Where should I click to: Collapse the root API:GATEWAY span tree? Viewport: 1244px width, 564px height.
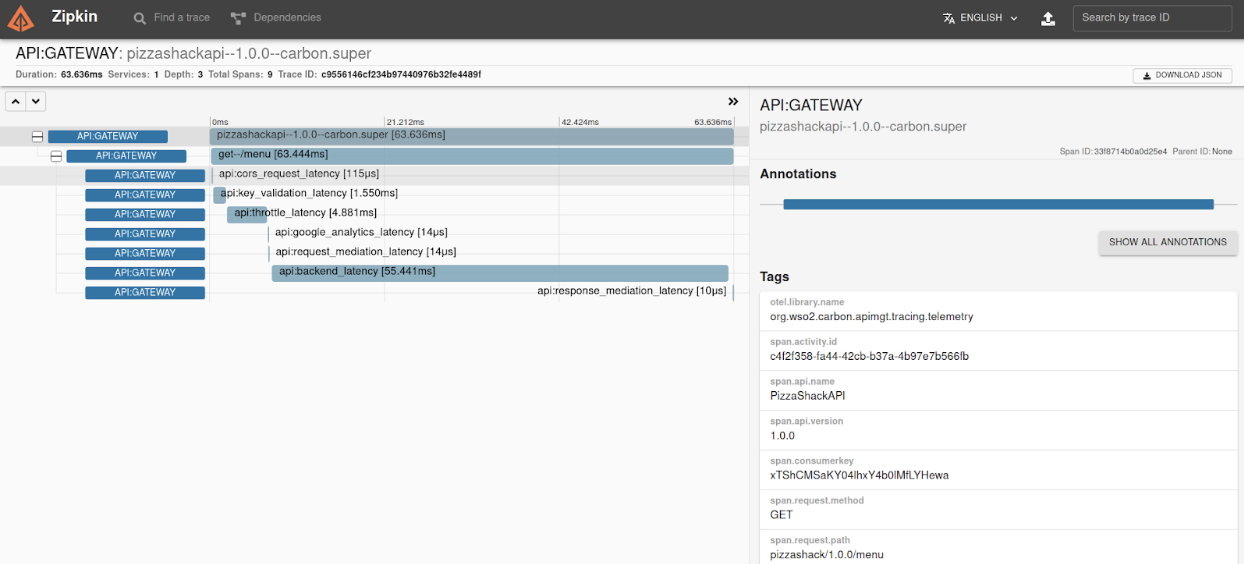(x=37, y=136)
